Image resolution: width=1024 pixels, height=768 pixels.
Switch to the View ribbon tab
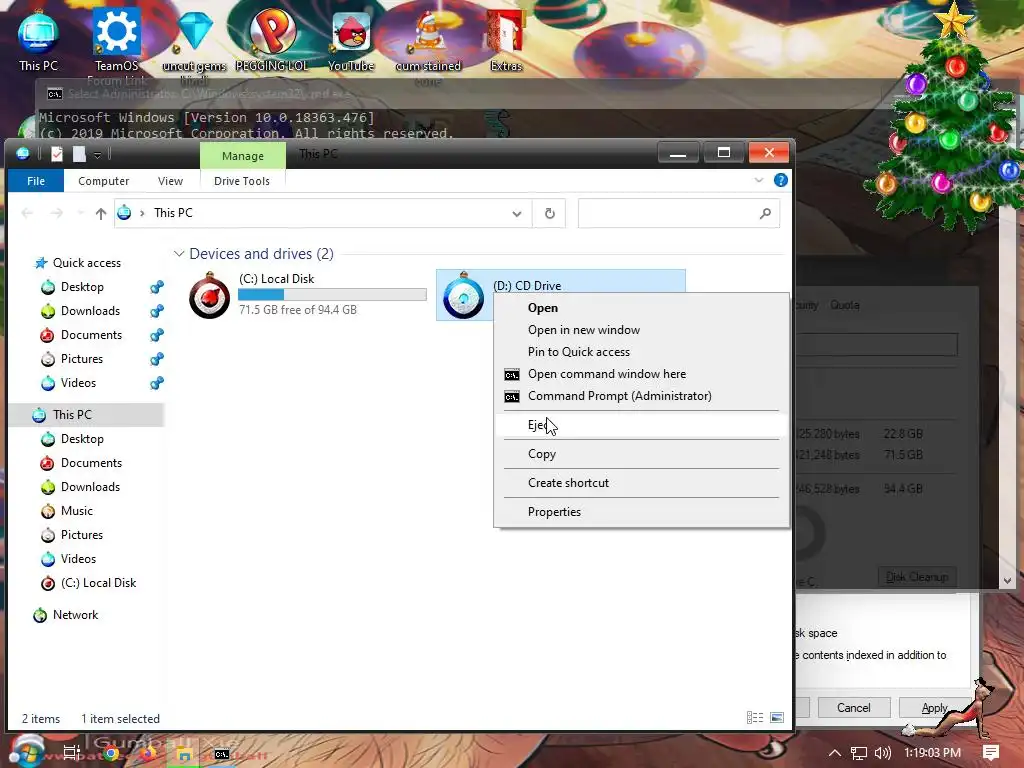(170, 181)
